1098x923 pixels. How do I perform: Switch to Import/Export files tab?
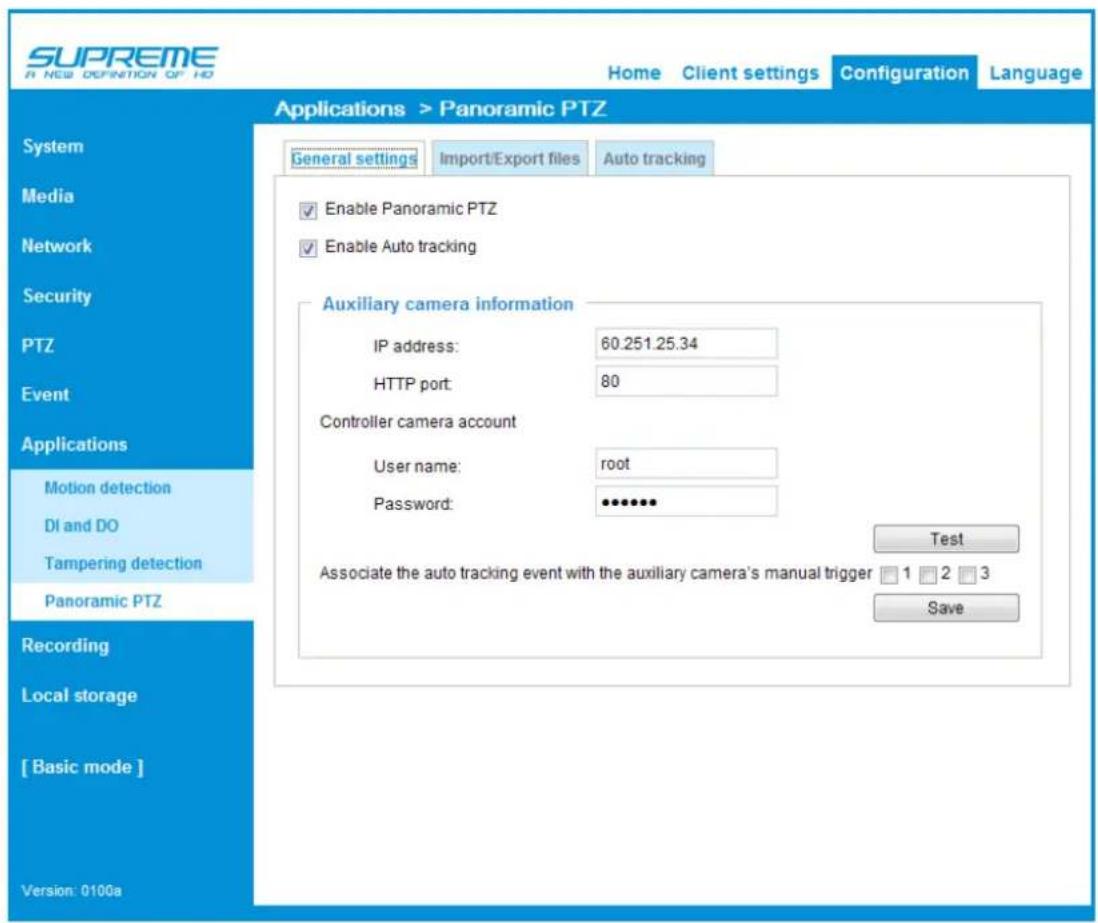pyautogui.click(x=509, y=158)
